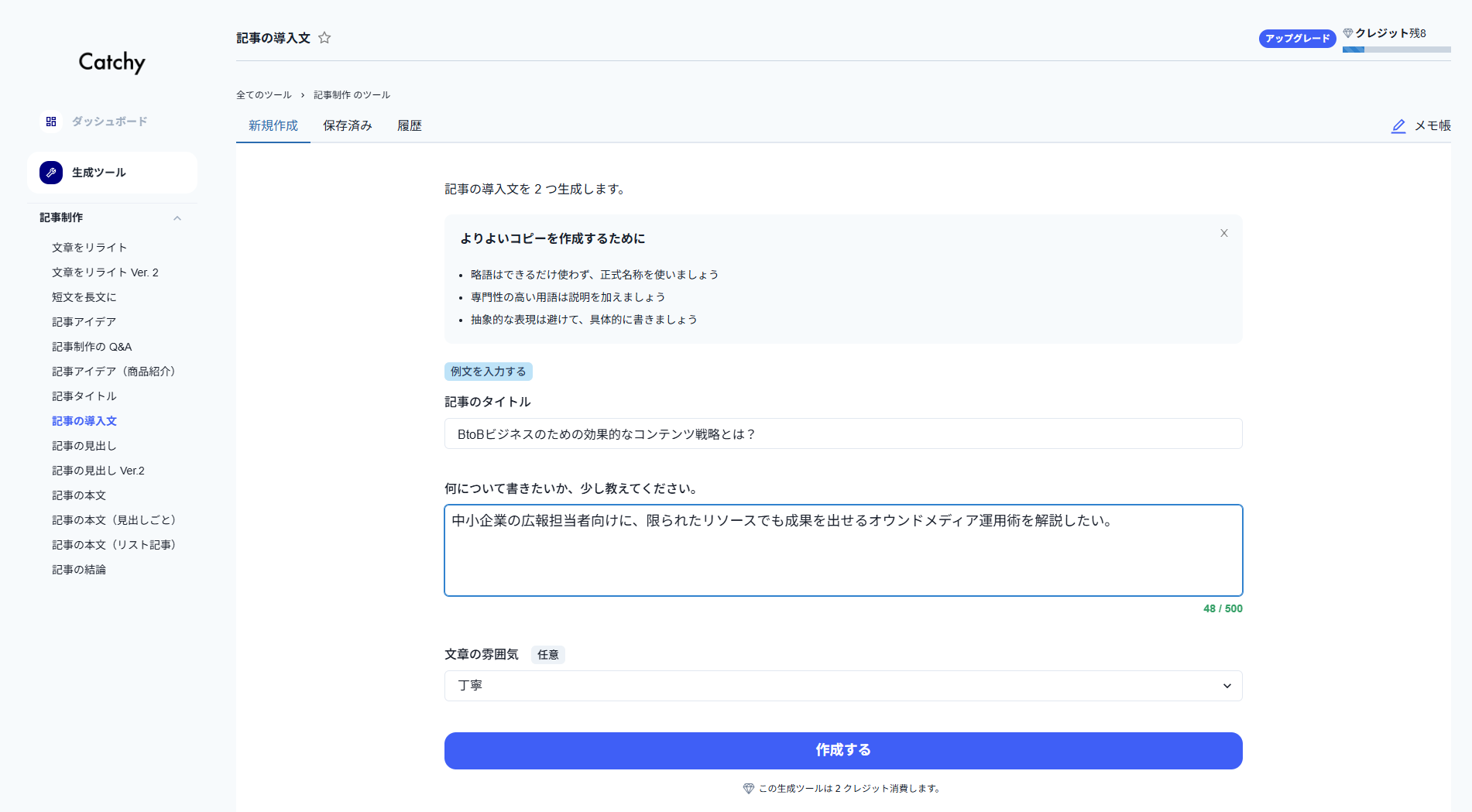
Task: Click the description textarea about the article
Action: coord(842,550)
